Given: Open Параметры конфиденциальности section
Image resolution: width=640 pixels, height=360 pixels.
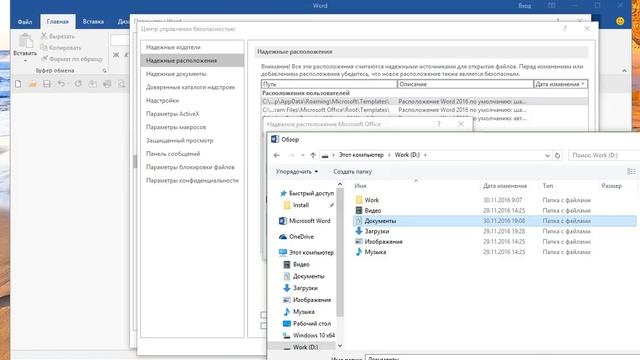Looking at the screenshot, I should (192, 180).
